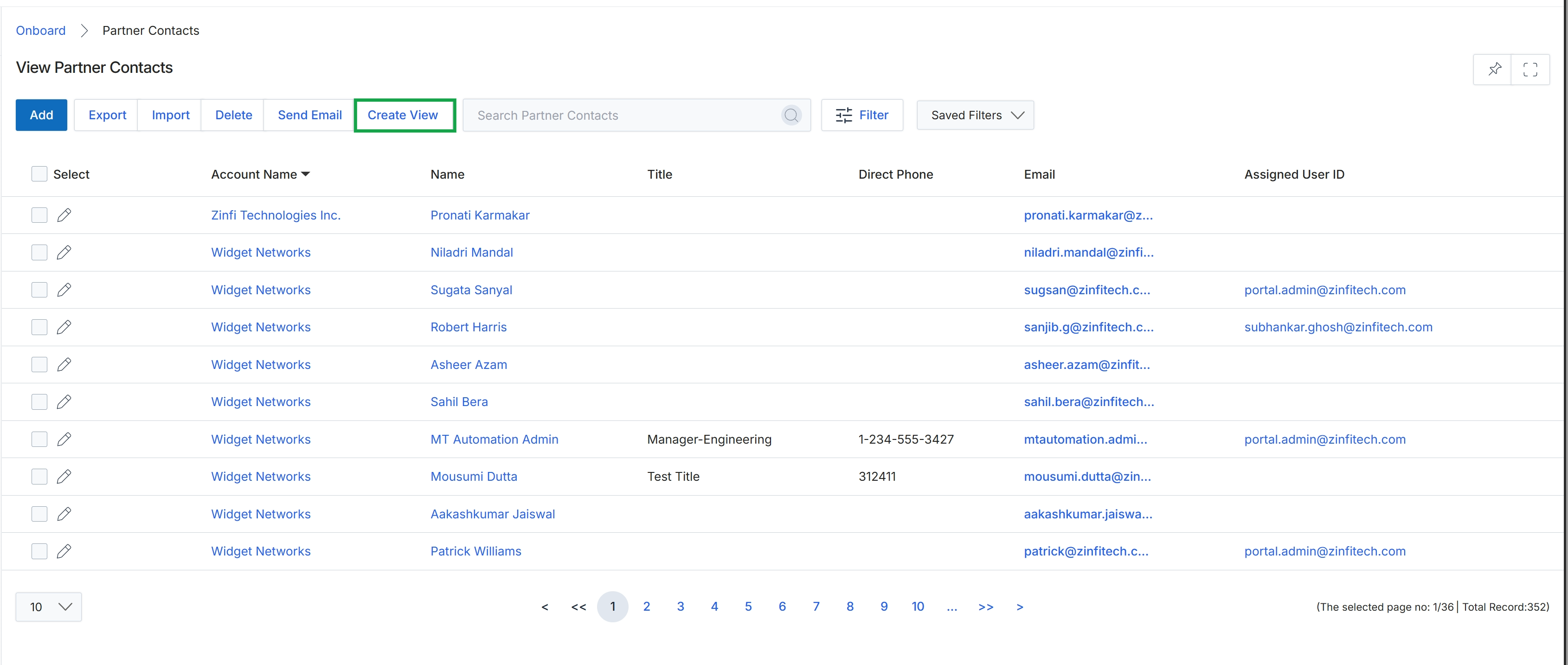
Task: Check the Pronati Karmakar row checkbox
Action: point(39,215)
